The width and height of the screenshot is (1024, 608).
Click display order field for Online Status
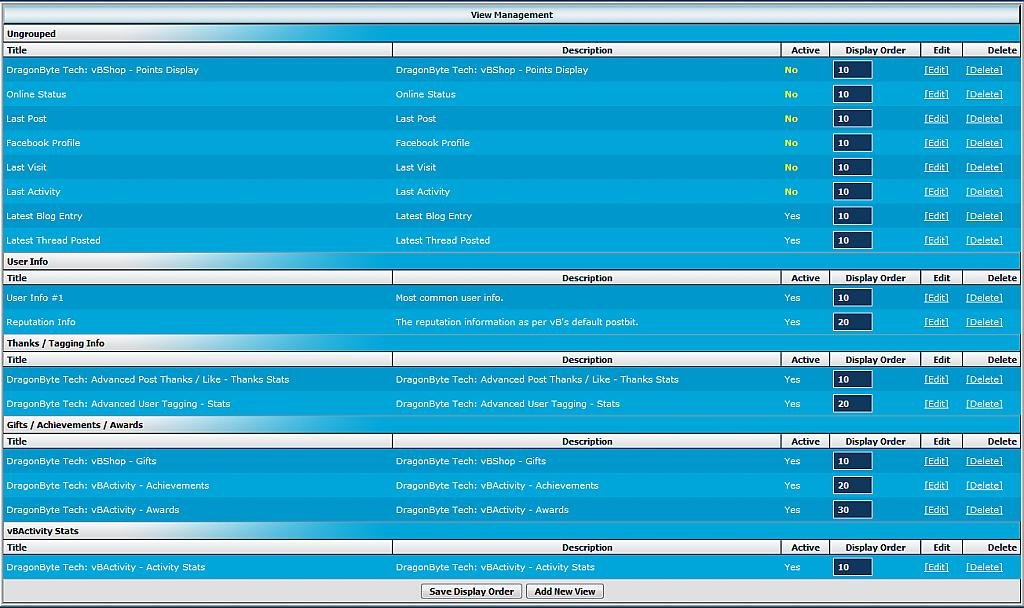point(852,94)
